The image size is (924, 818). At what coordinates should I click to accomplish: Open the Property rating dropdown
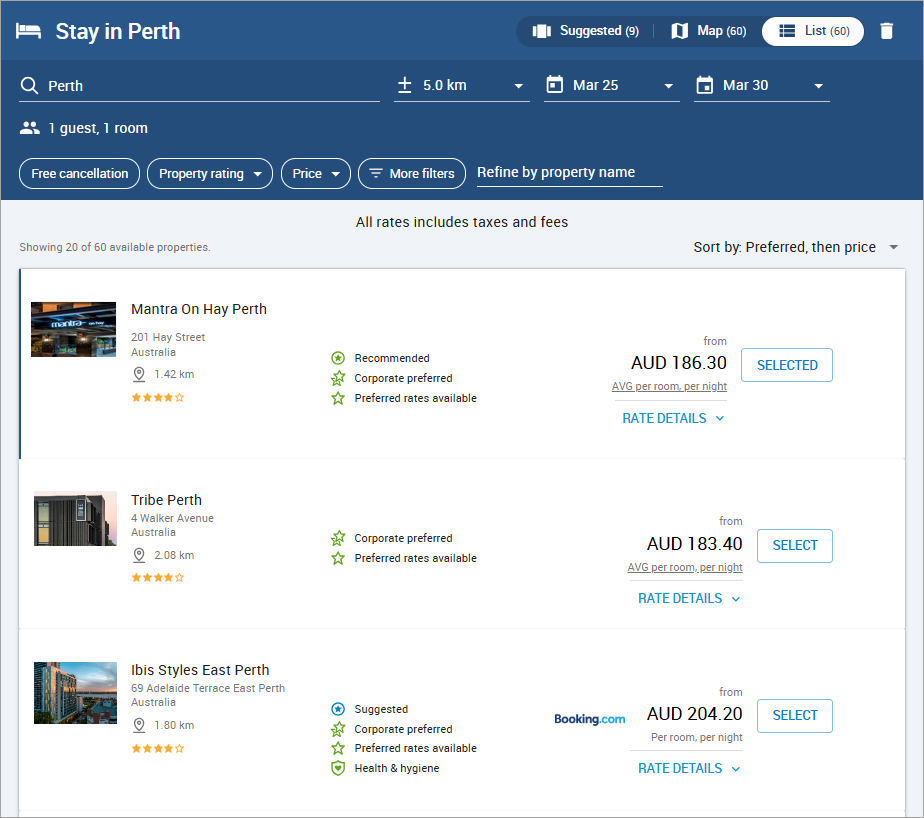click(x=210, y=173)
